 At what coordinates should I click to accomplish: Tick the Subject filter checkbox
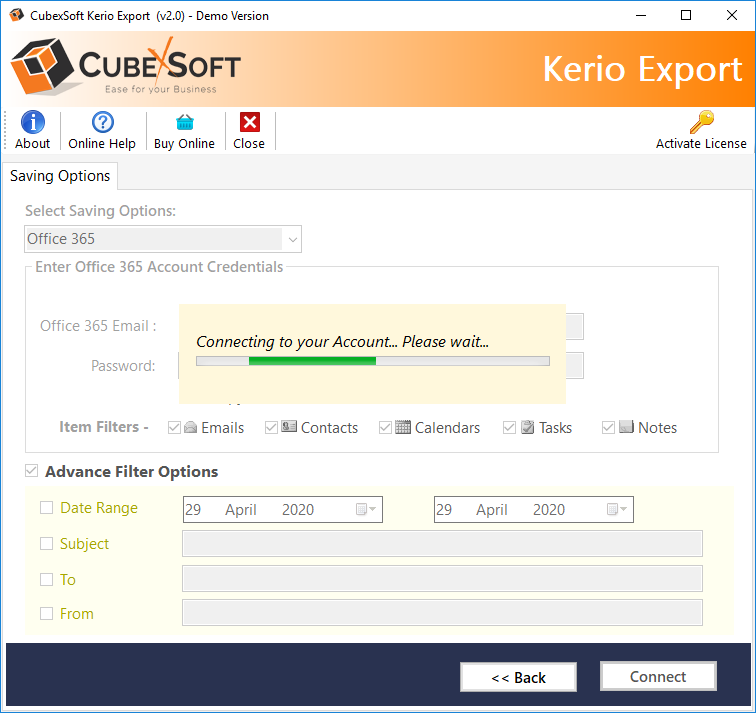[x=46, y=544]
